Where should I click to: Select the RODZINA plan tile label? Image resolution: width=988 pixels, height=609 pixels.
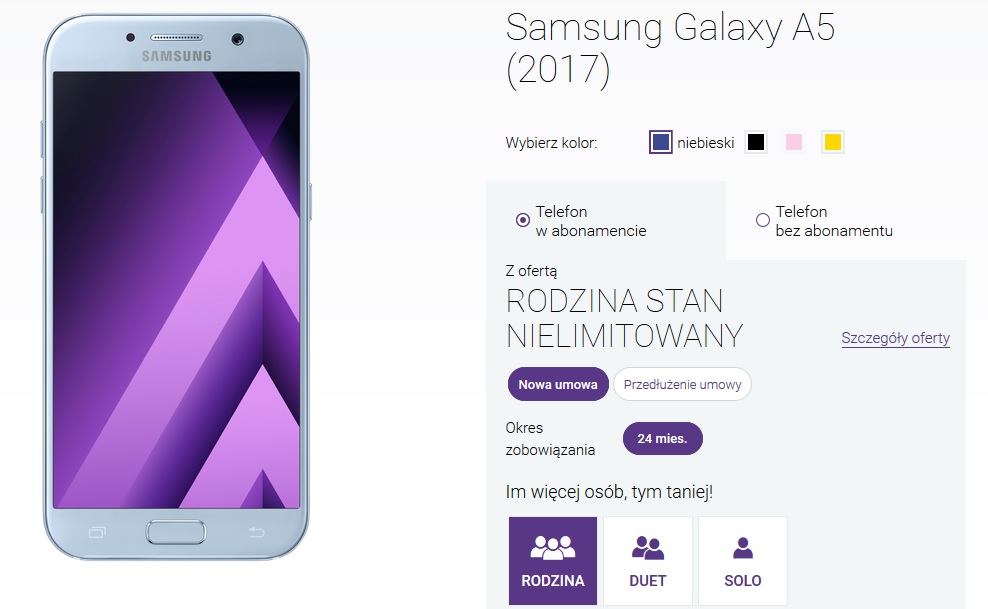click(x=553, y=581)
